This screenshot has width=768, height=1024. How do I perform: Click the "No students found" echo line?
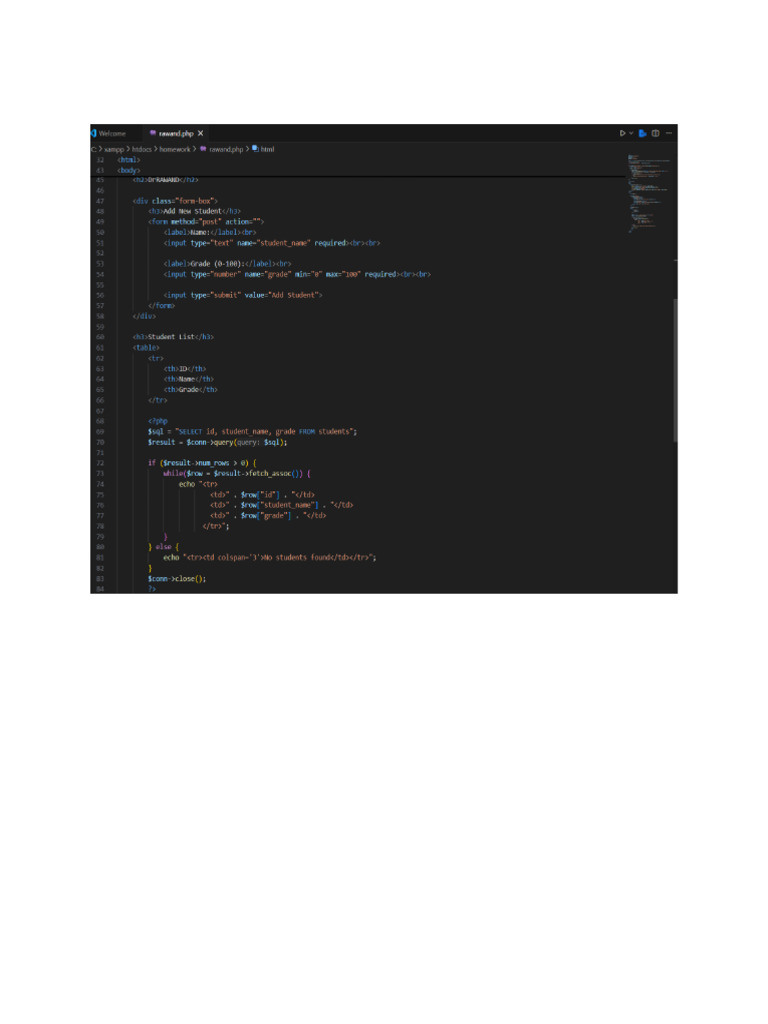270,558
